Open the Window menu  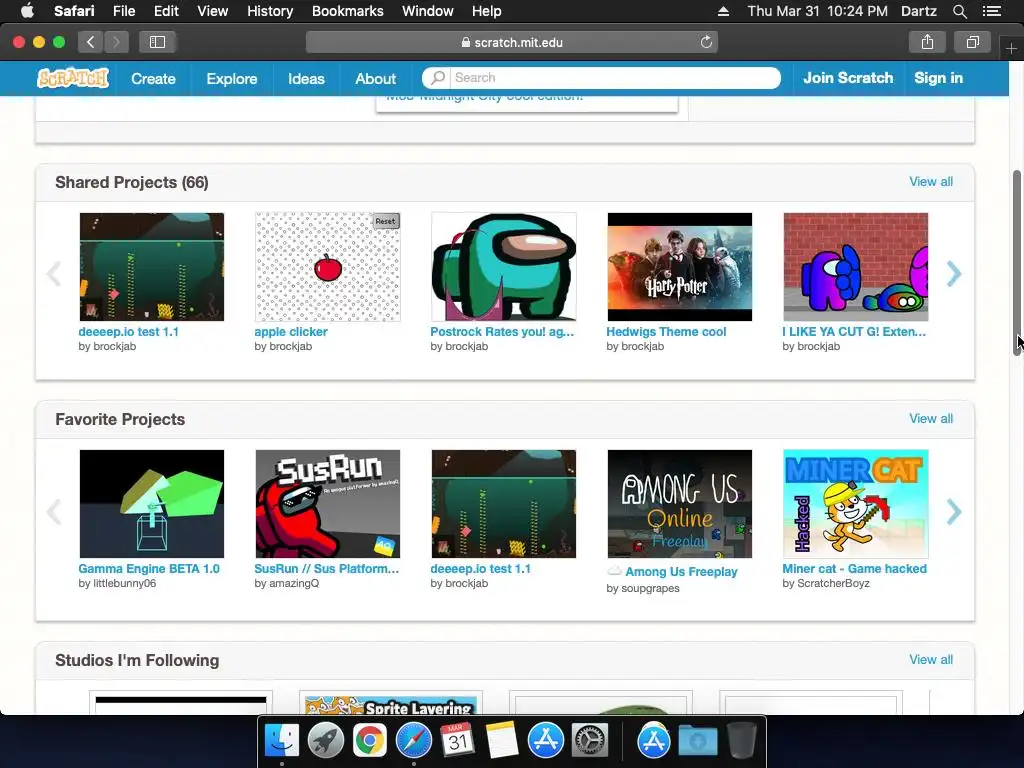[x=427, y=11]
